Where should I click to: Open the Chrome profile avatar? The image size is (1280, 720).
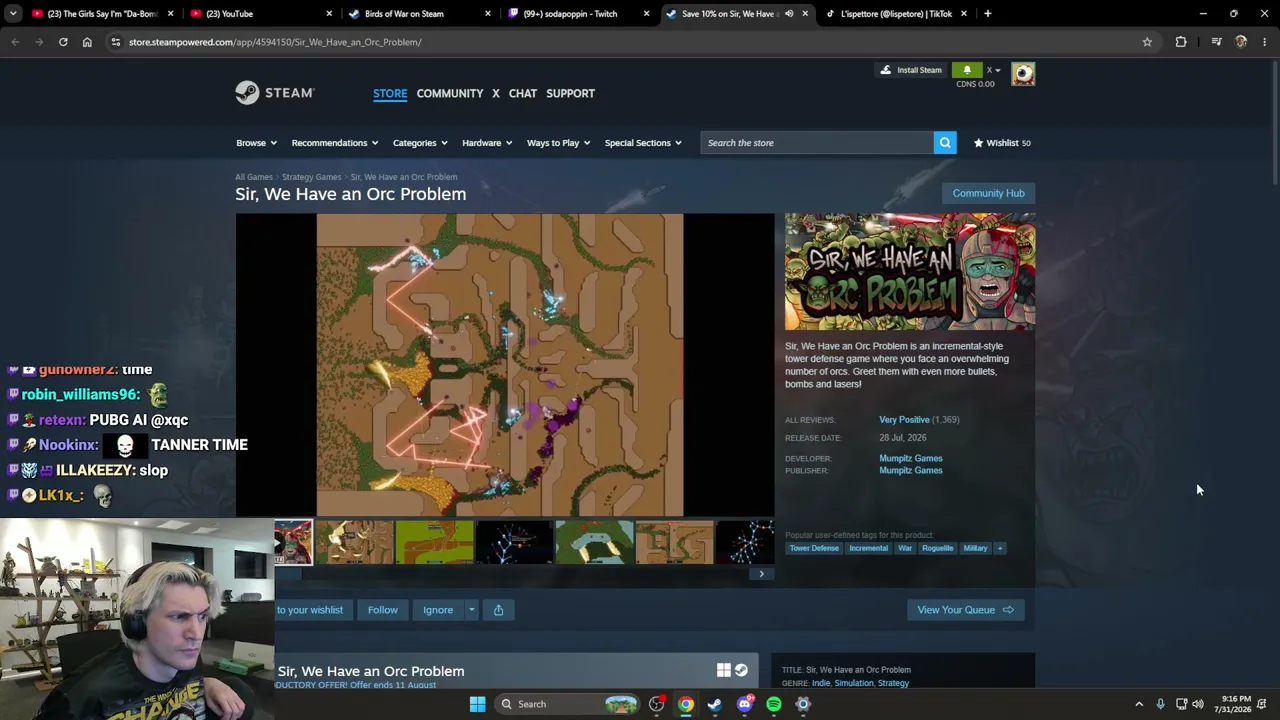tap(1241, 42)
